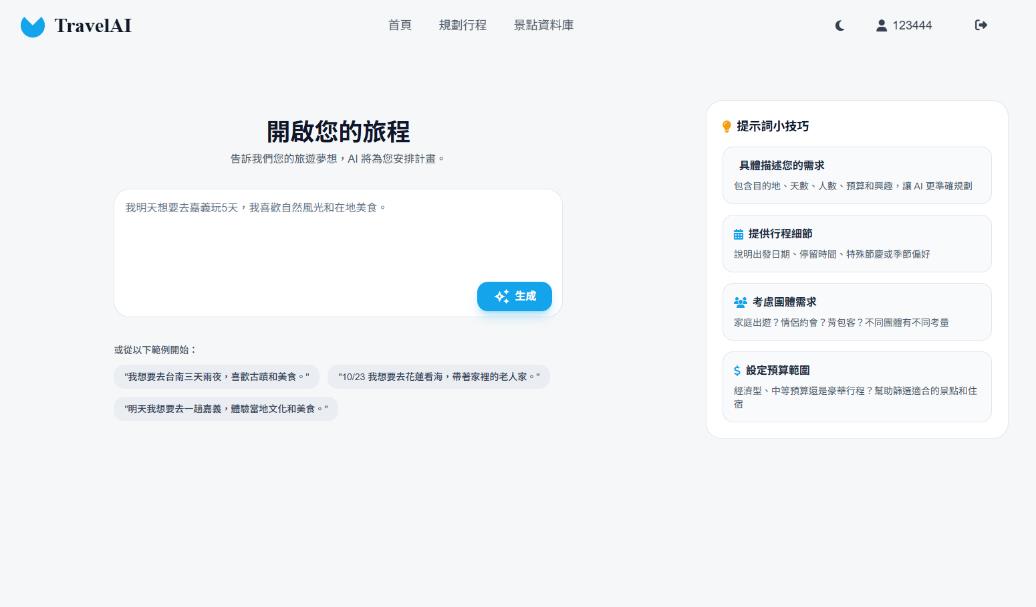Click the logout icon in the header
This screenshot has width=1036, height=607.
click(981, 25)
